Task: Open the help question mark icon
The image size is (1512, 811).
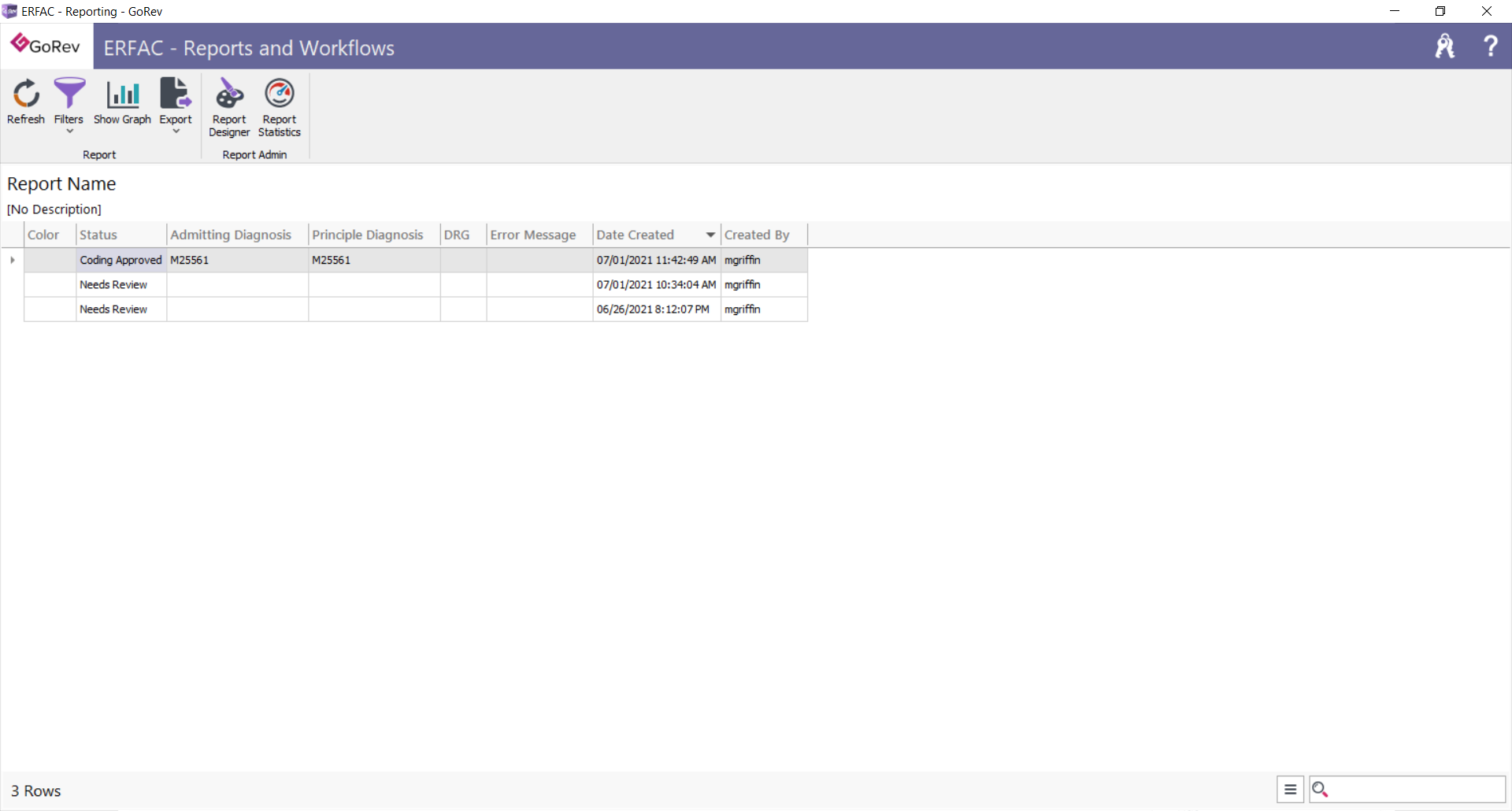Action: click(x=1490, y=46)
